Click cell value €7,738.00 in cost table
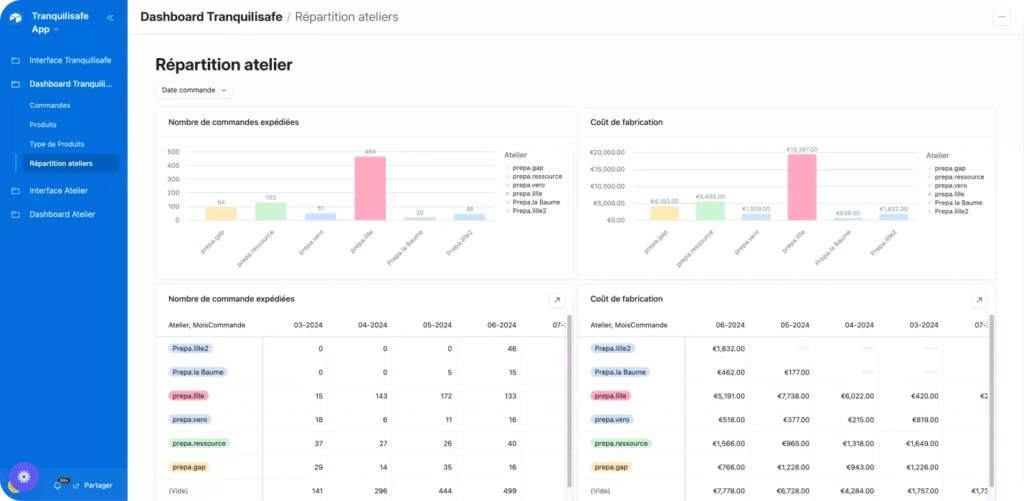1024x501 pixels. click(793, 396)
